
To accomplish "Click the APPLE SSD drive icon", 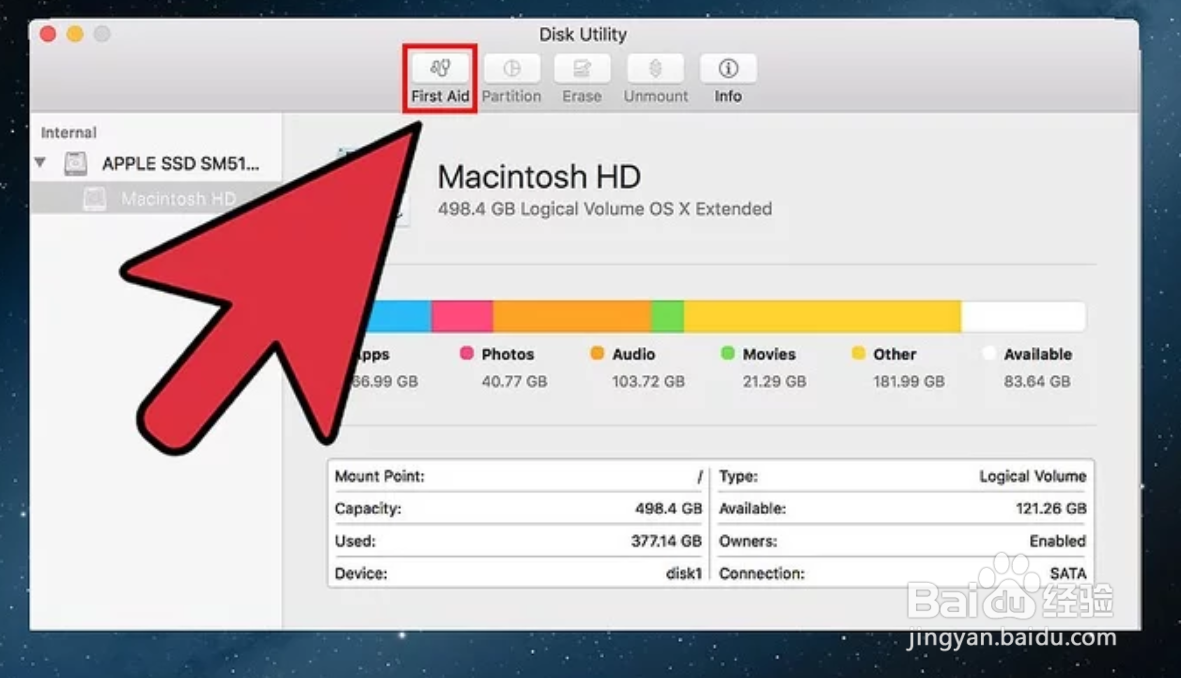I will 75,163.
